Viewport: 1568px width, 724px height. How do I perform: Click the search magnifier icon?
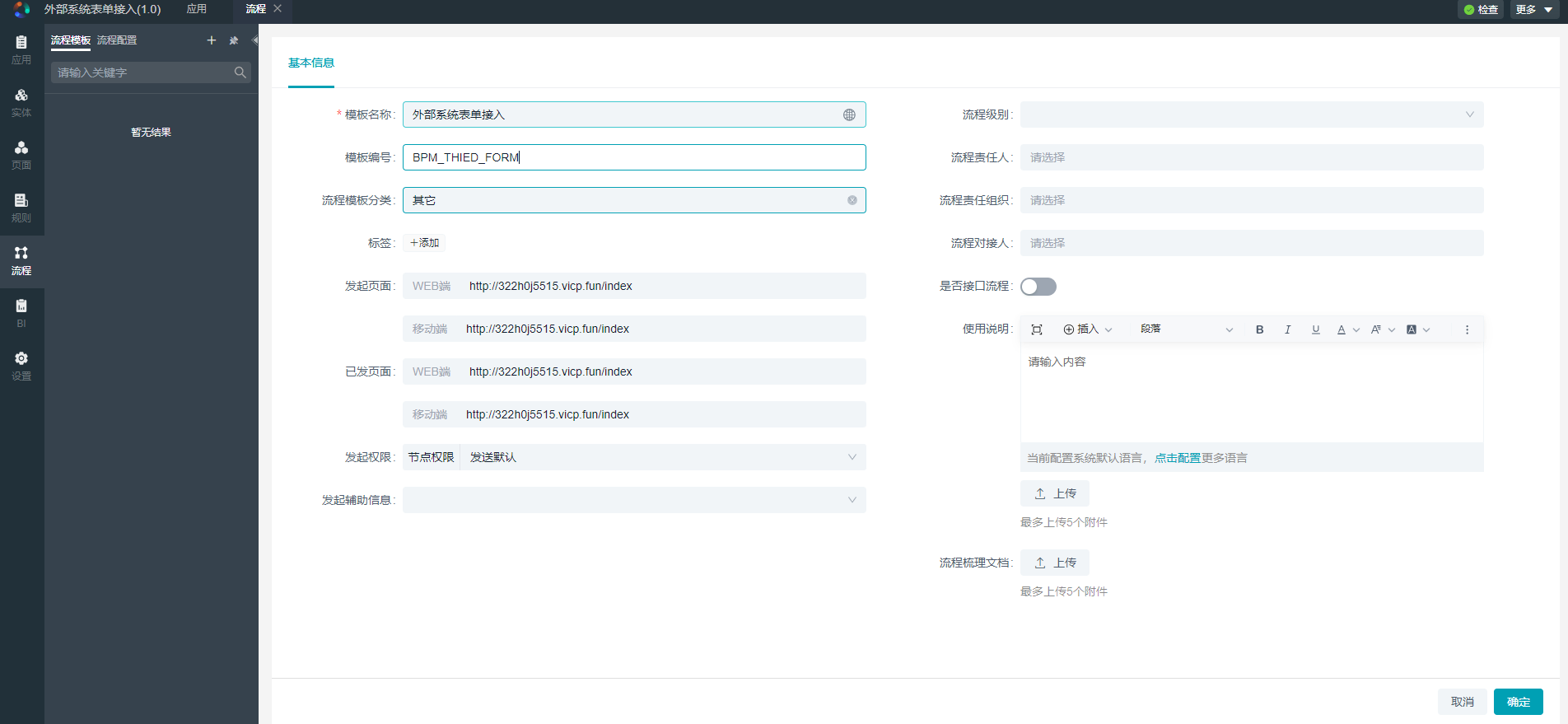click(240, 72)
